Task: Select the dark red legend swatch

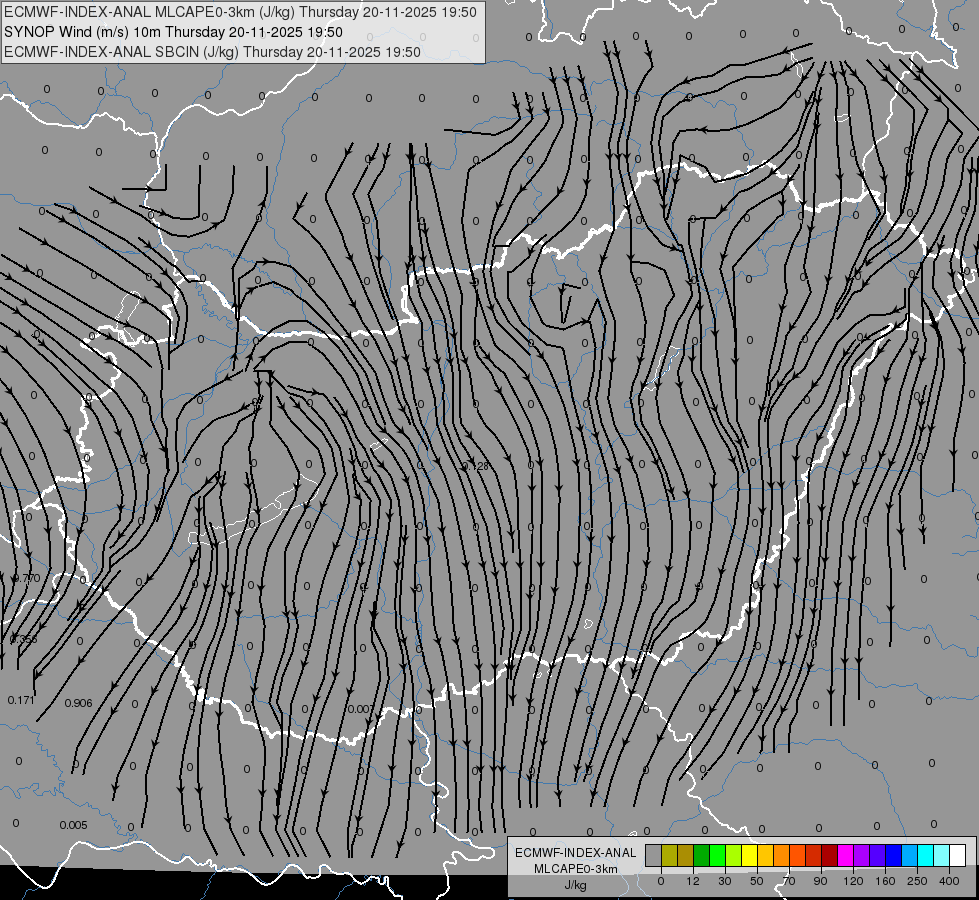Action: (x=829, y=855)
